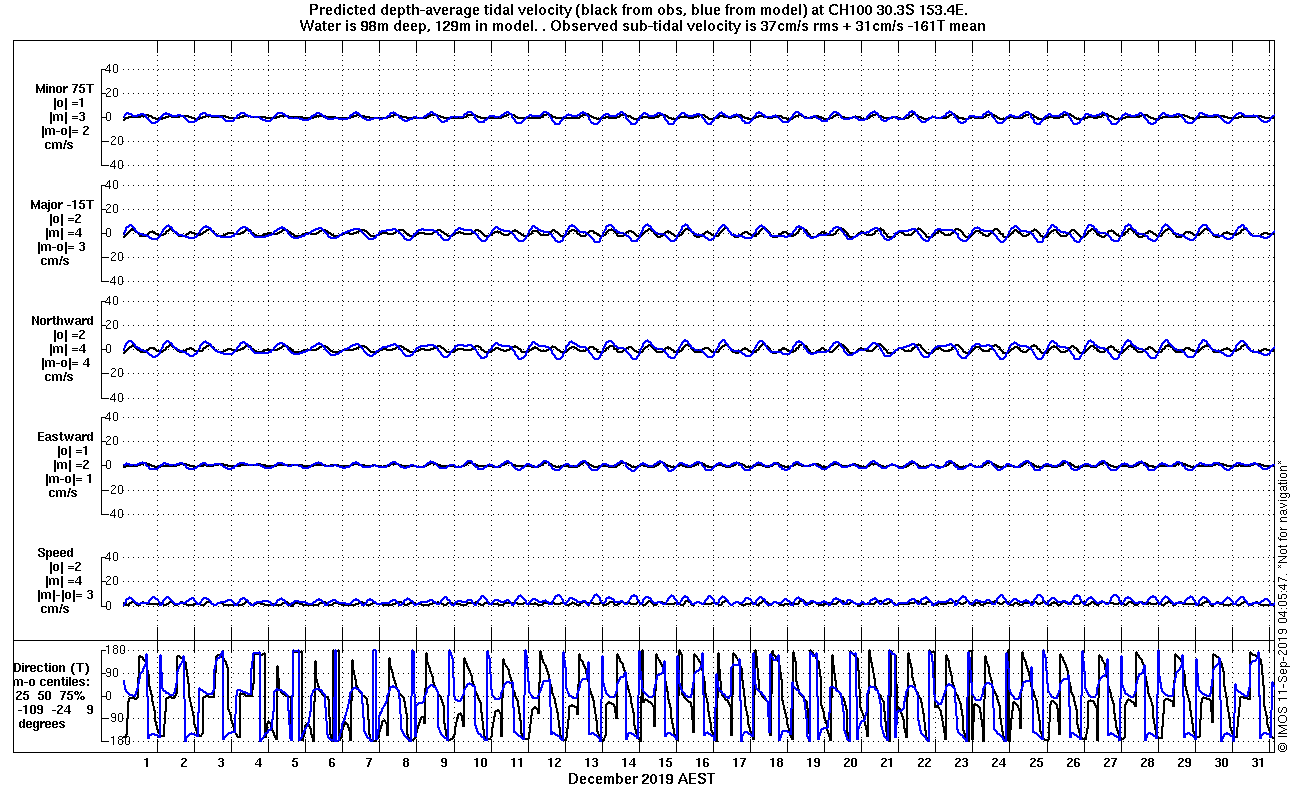Click the '|m-o|= 4' value under Northward
Image resolution: width=1300 pixels, height=800 pixels.
point(66,363)
